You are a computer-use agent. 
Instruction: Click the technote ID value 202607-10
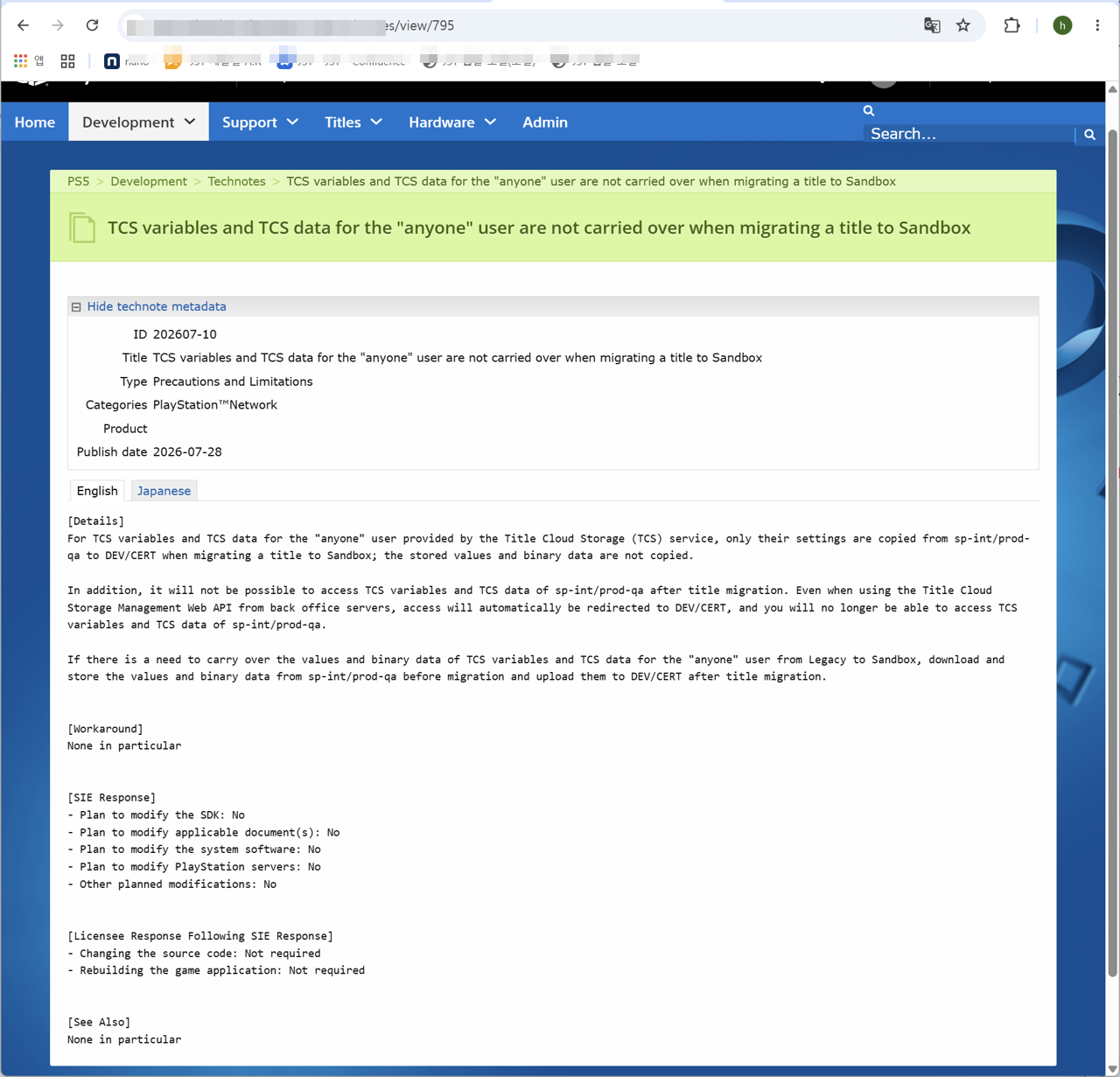coord(185,334)
